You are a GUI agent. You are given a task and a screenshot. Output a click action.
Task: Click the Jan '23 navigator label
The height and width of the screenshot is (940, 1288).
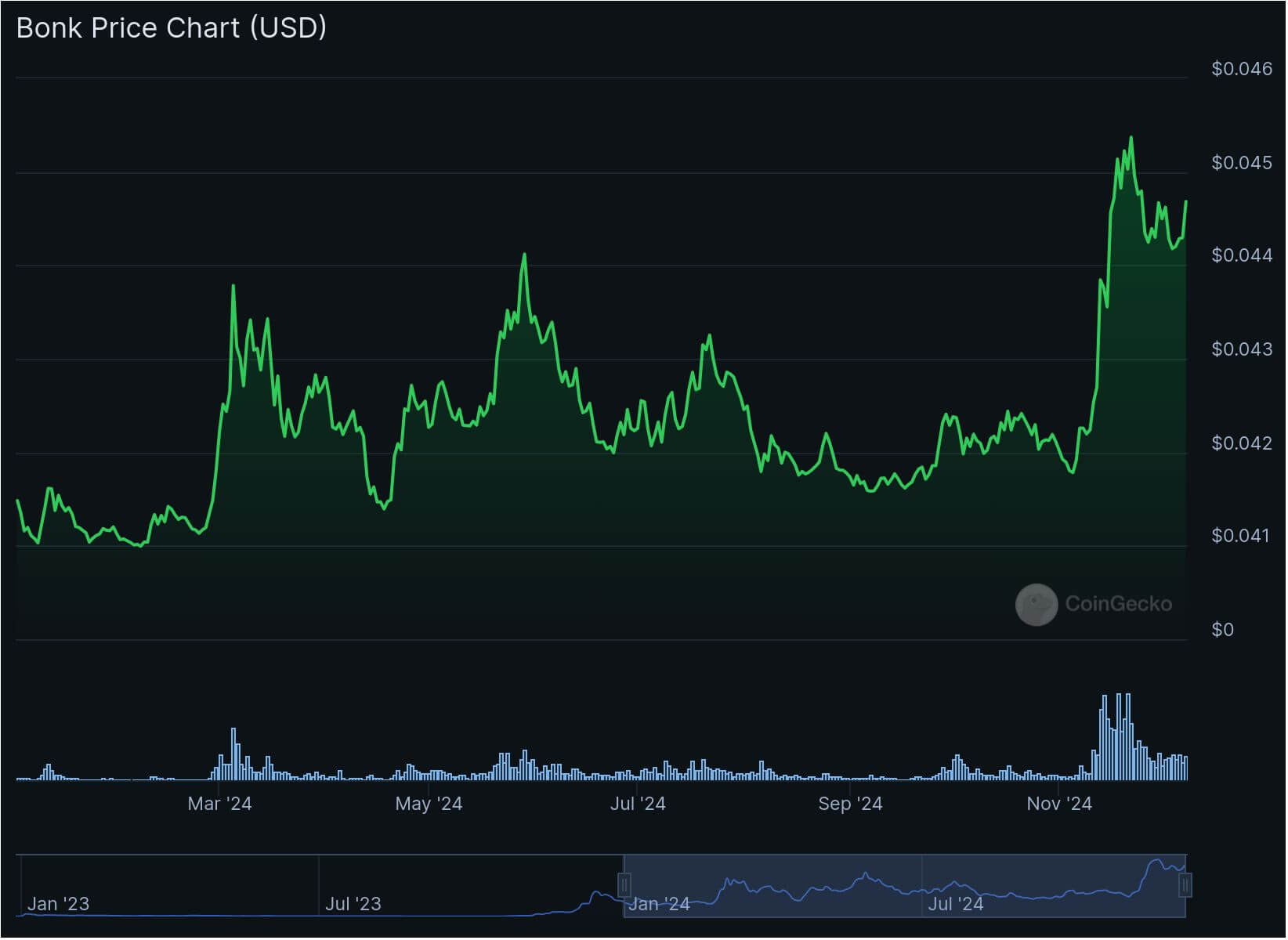pyautogui.click(x=58, y=904)
